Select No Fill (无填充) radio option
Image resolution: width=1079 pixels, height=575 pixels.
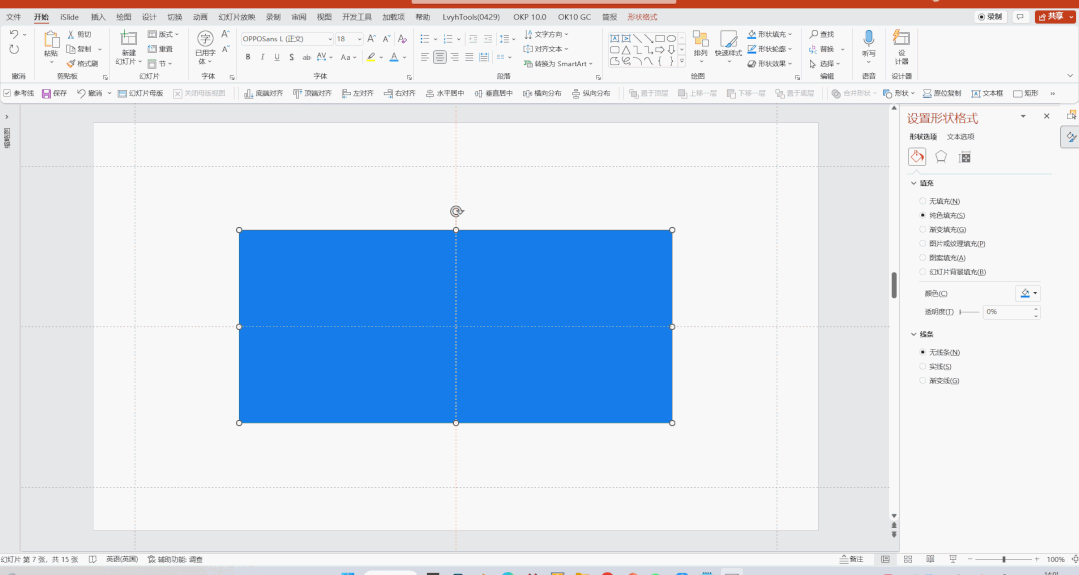tap(923, 202)
